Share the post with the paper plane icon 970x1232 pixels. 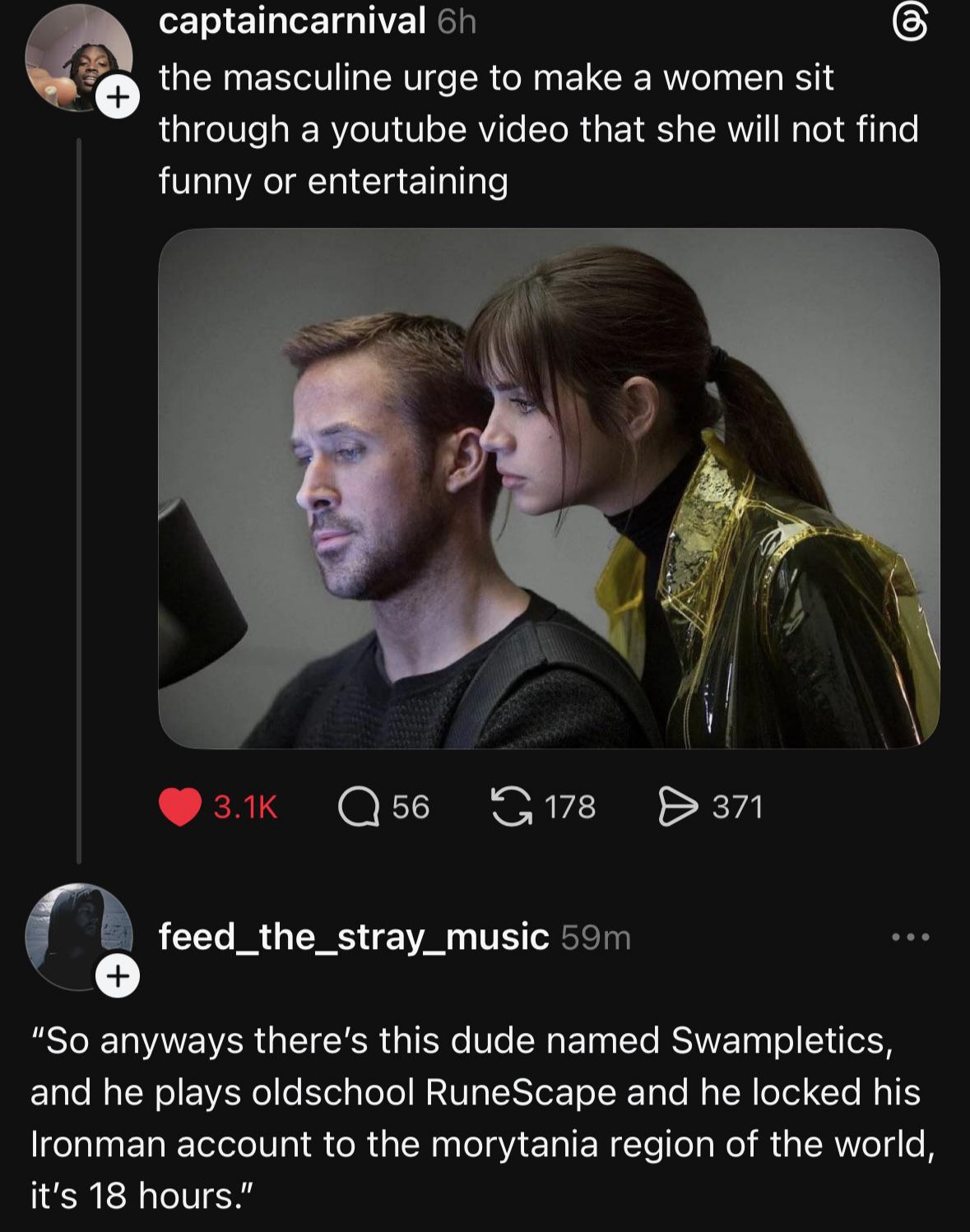click(677, 806)
